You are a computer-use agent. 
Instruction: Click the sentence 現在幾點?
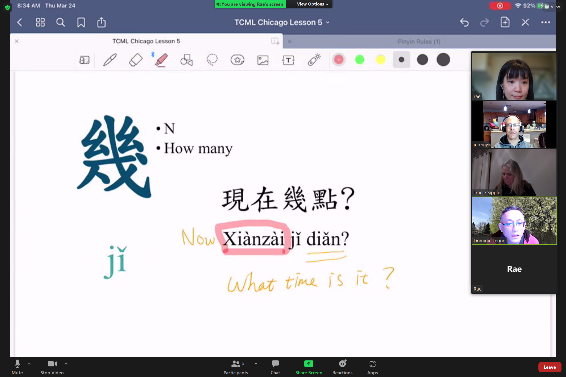pos(288,199)
